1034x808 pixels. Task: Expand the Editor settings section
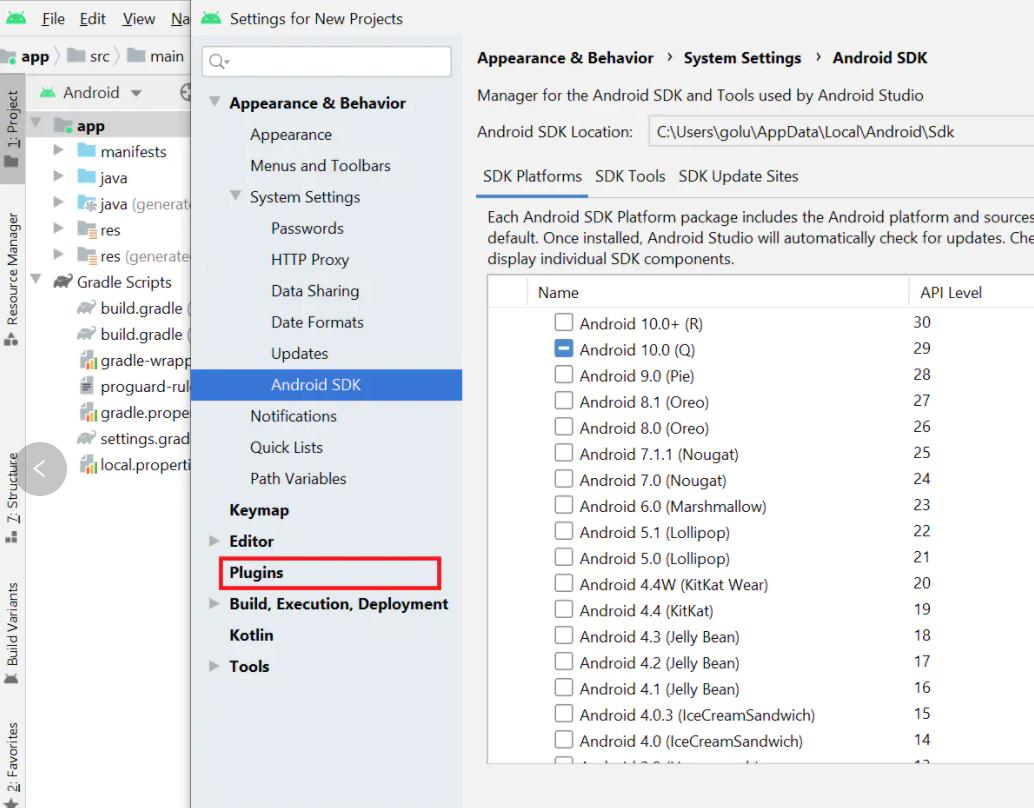[x=214, y=541]
